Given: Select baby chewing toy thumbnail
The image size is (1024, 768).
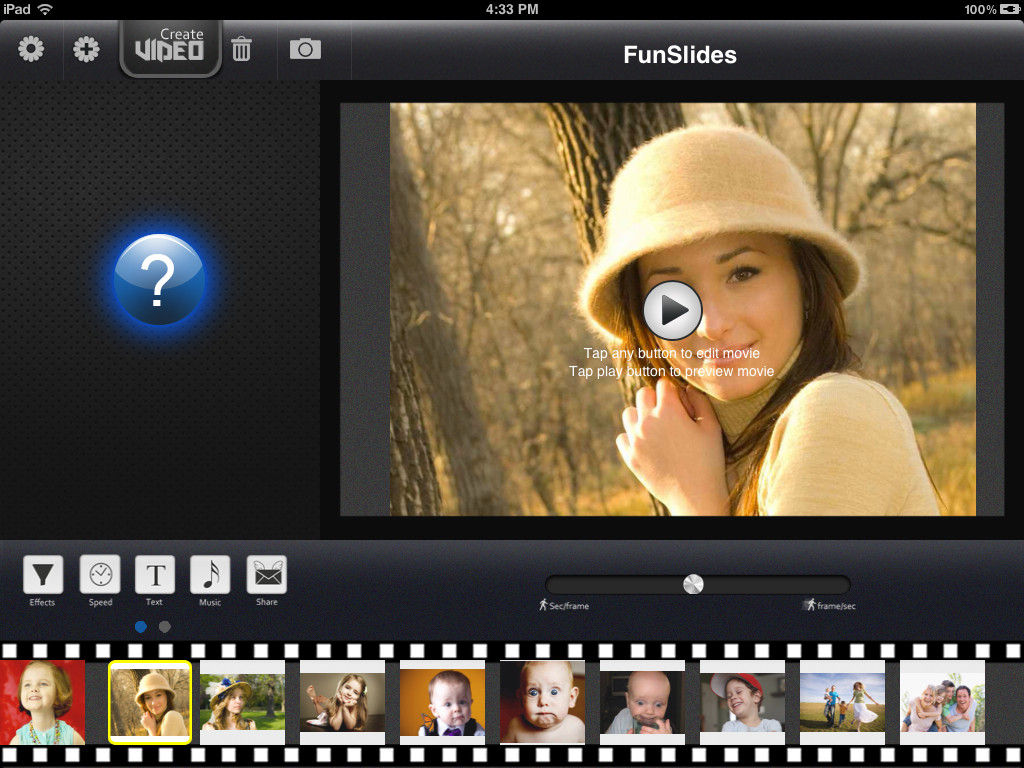Looking at the screenshot, I should coord(643,702).
